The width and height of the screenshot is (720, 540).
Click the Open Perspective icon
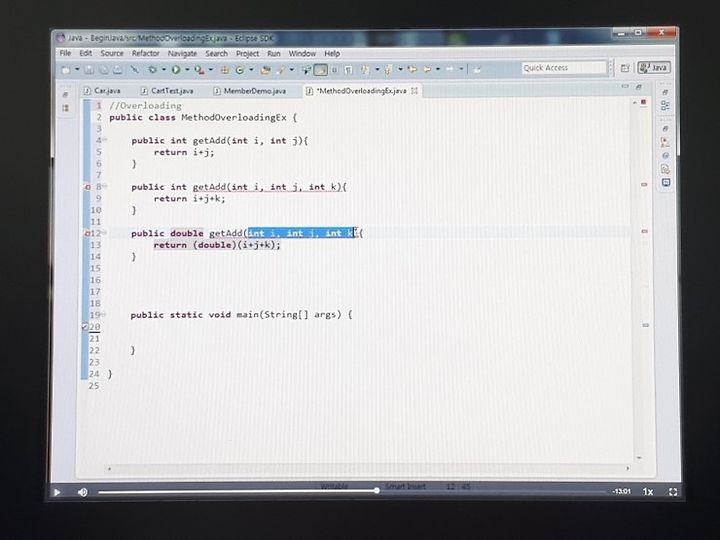pyautogui.click(x=624, y=68)
